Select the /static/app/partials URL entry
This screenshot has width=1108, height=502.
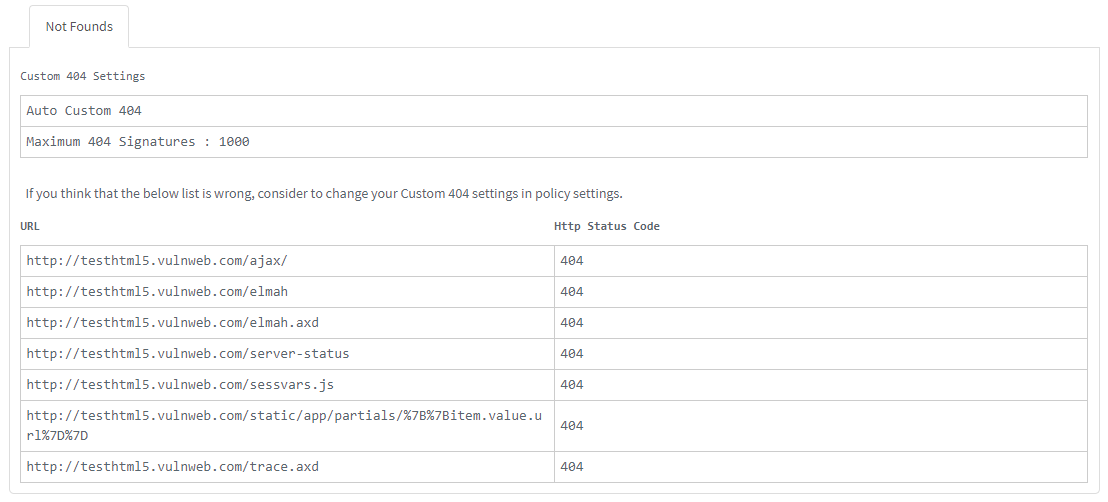coord(284,425)
